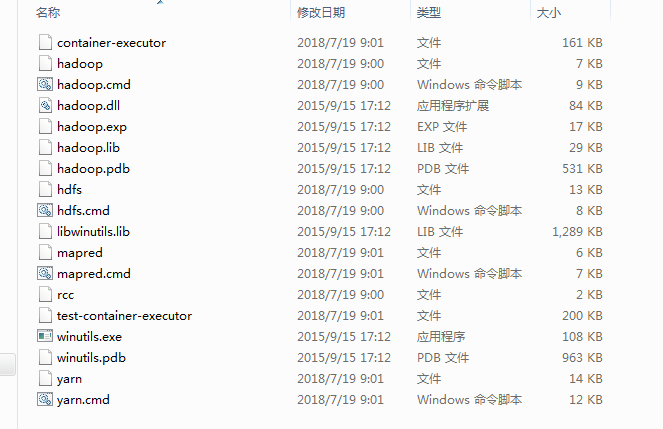
Task: Select the hadoop.dll file icon
Action: coord(44,106)
